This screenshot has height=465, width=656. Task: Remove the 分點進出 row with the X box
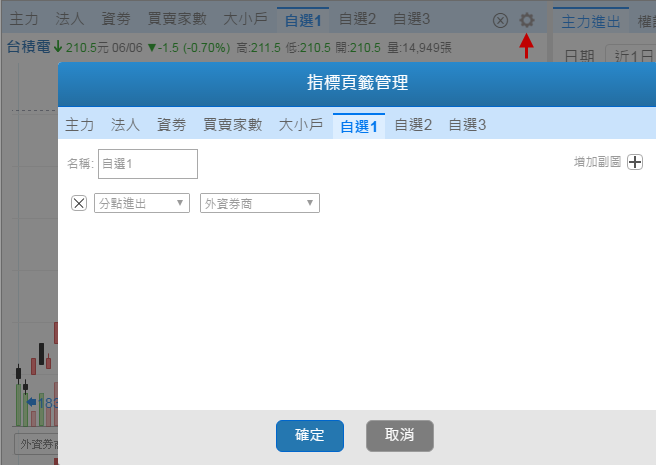tap(79, 203)
